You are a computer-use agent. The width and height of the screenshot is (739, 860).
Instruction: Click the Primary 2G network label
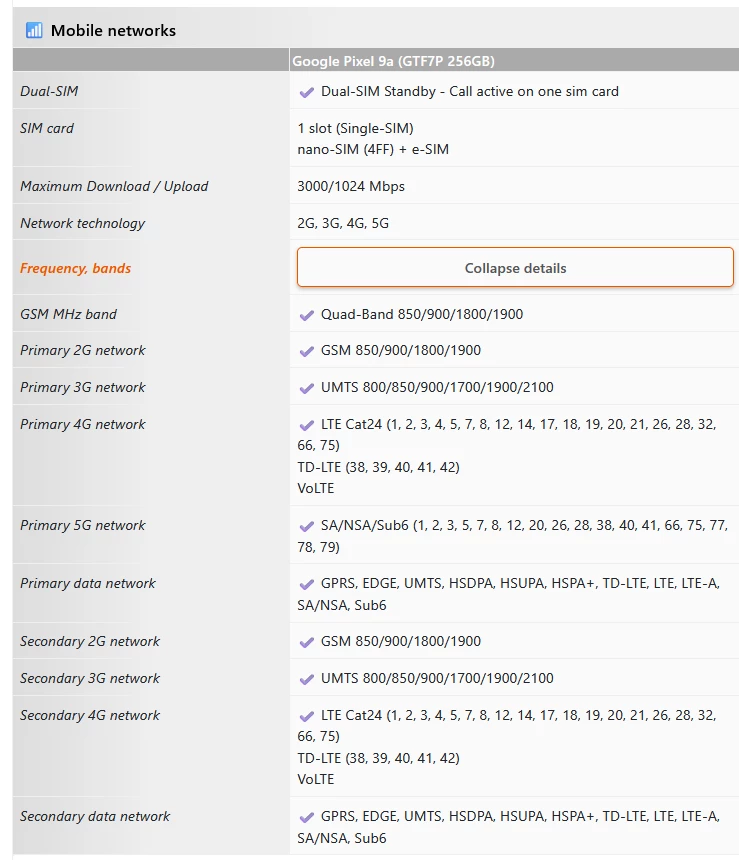pos(83,350)
